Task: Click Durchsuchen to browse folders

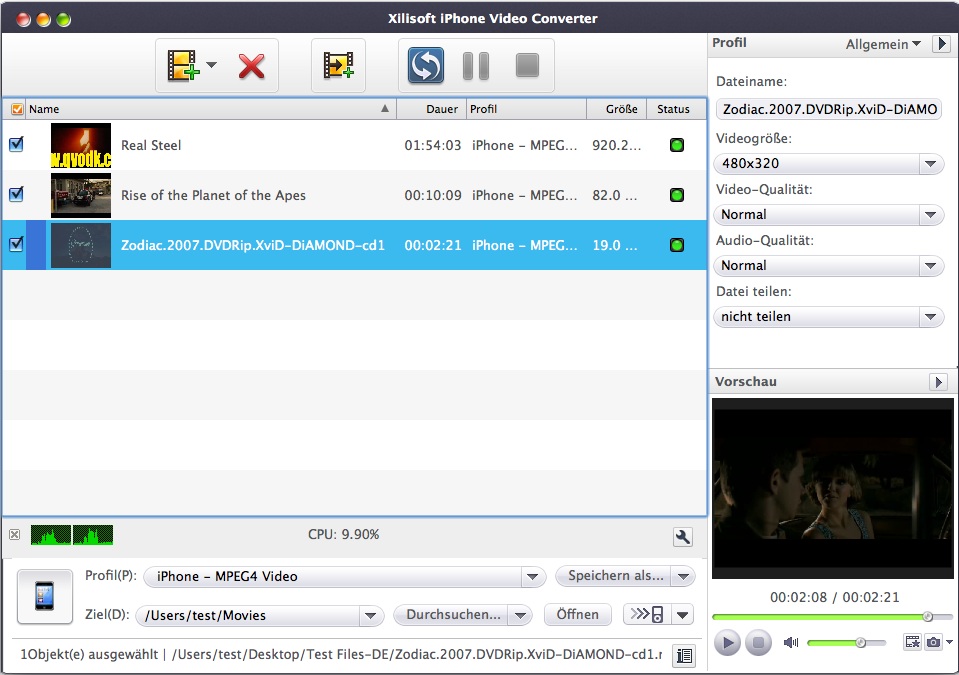Action: click(x=453, y=614)
